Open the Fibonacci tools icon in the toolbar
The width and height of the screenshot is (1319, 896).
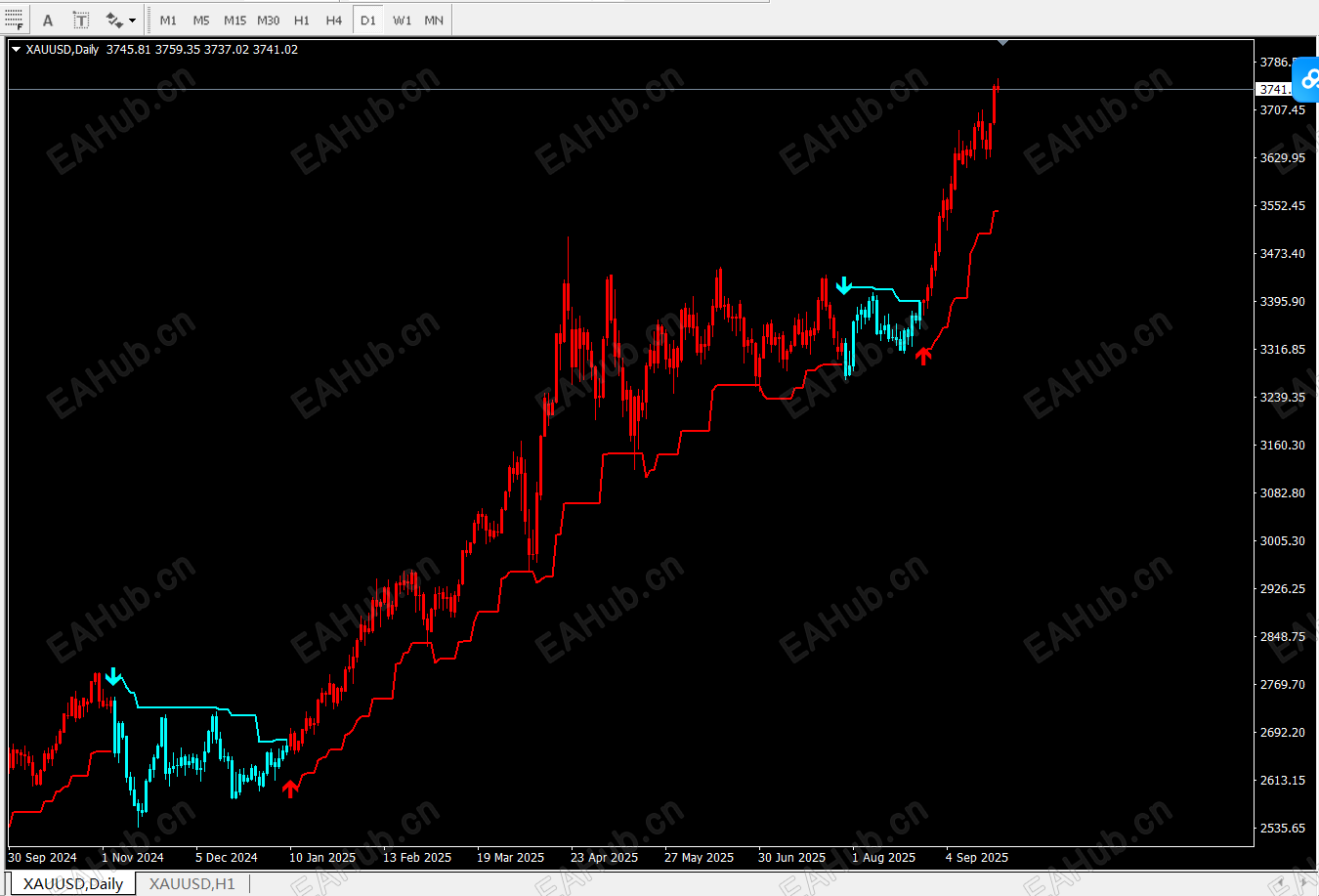click(14, 20)
